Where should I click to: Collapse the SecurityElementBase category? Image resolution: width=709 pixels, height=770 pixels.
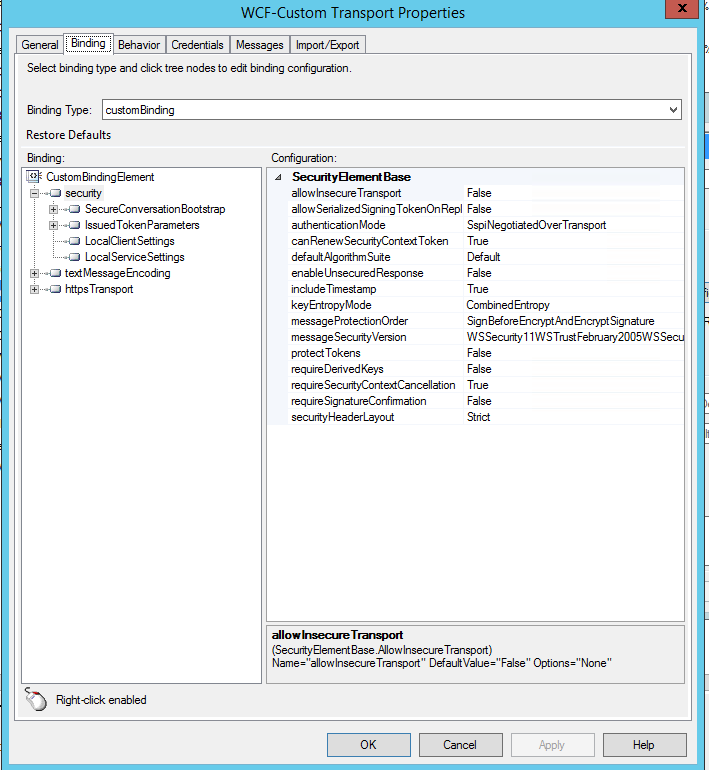(x=278, y=177)
